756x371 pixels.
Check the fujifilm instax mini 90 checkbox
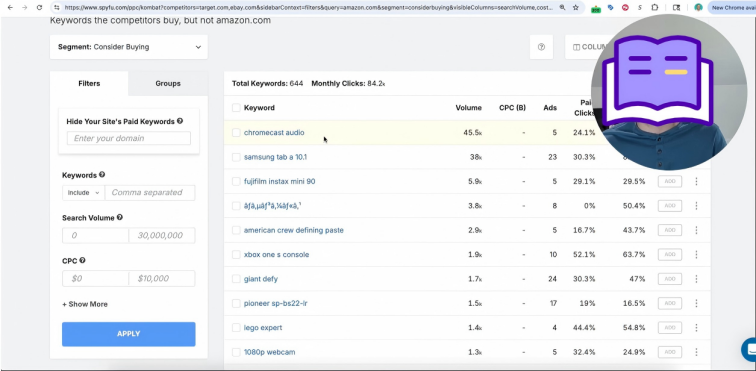pos(236,181)
